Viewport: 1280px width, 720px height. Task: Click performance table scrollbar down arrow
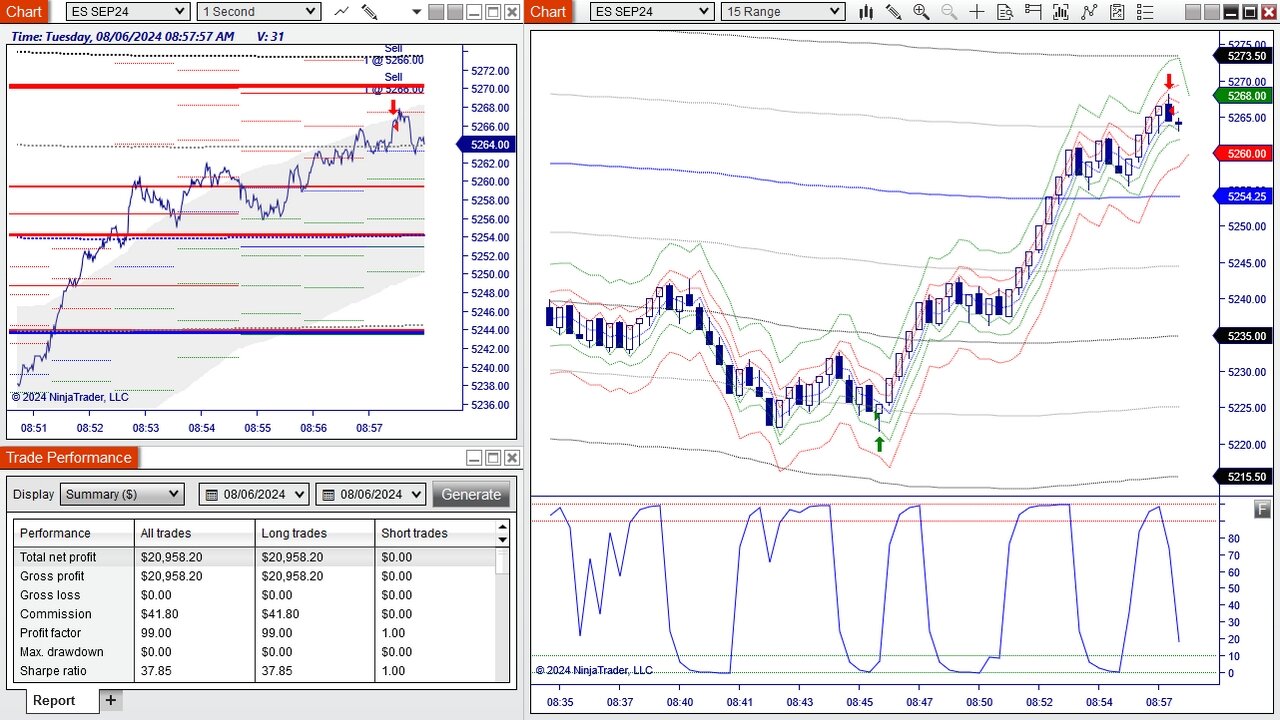(x=503, y=540)
